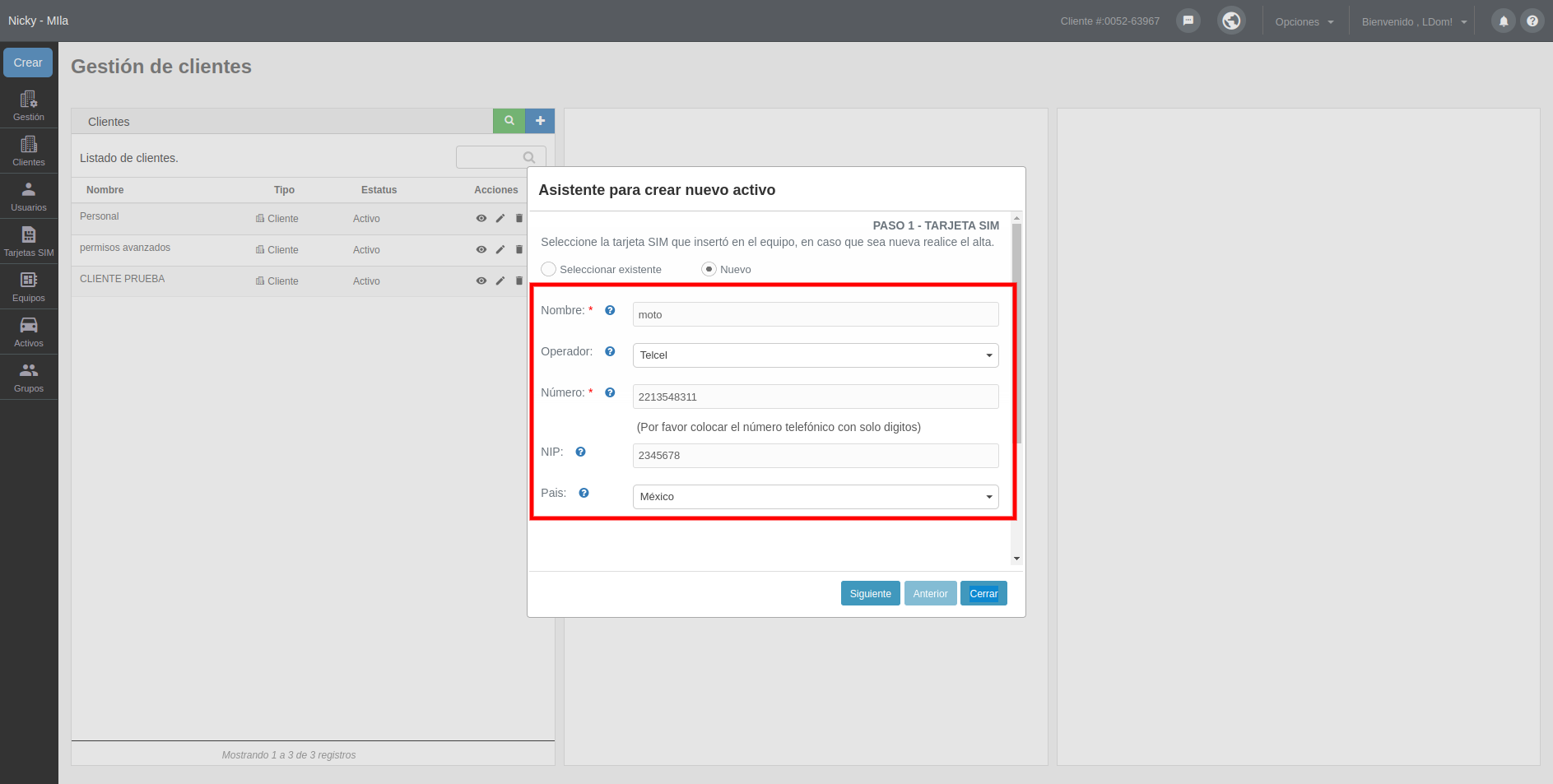The height and width of the screenshot is (784, 1553).
Task: Go to Usuarios in the sidebar
Action: [x=29, y=196]
